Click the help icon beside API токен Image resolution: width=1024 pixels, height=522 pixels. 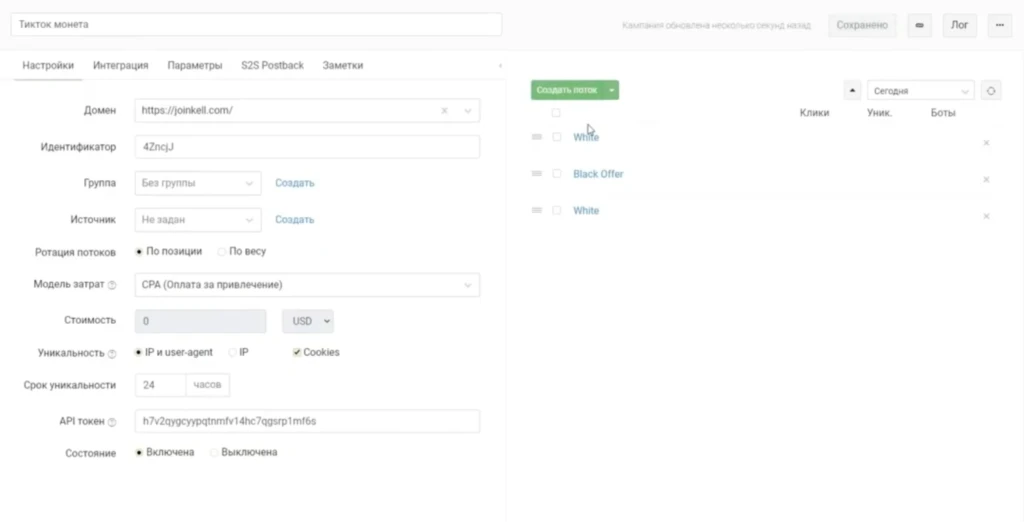tap(112, 422)
